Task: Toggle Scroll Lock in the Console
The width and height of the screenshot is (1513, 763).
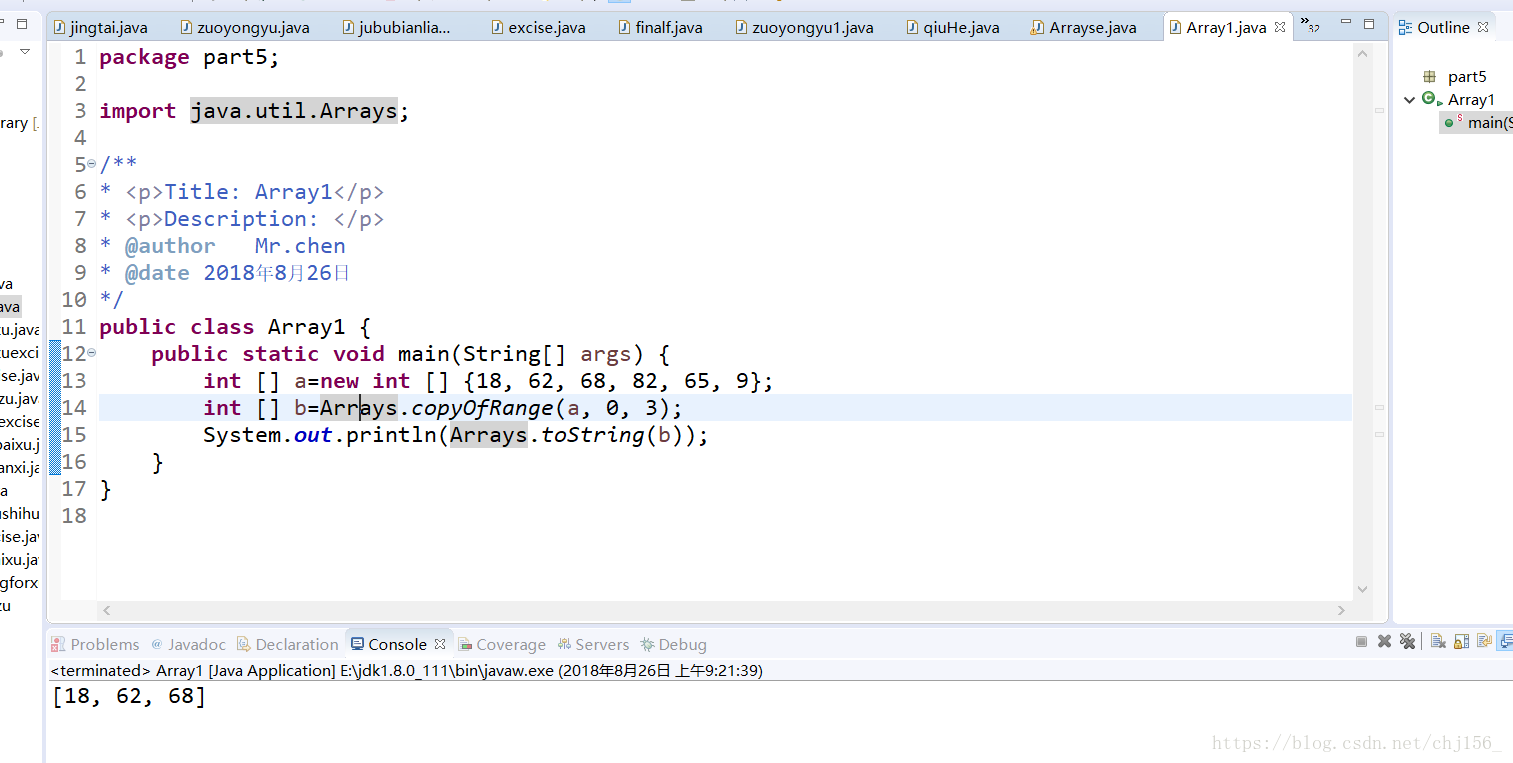Action: tap(1461, 641)
